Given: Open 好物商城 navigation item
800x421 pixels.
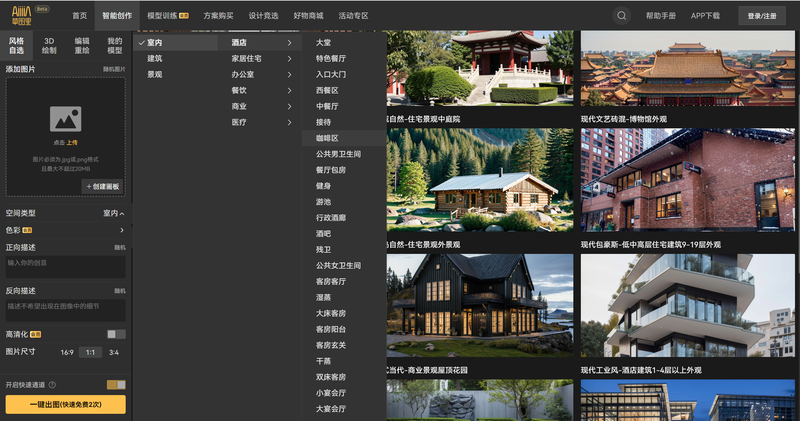Looking at the screenshot, I should (x=308, y=16).
